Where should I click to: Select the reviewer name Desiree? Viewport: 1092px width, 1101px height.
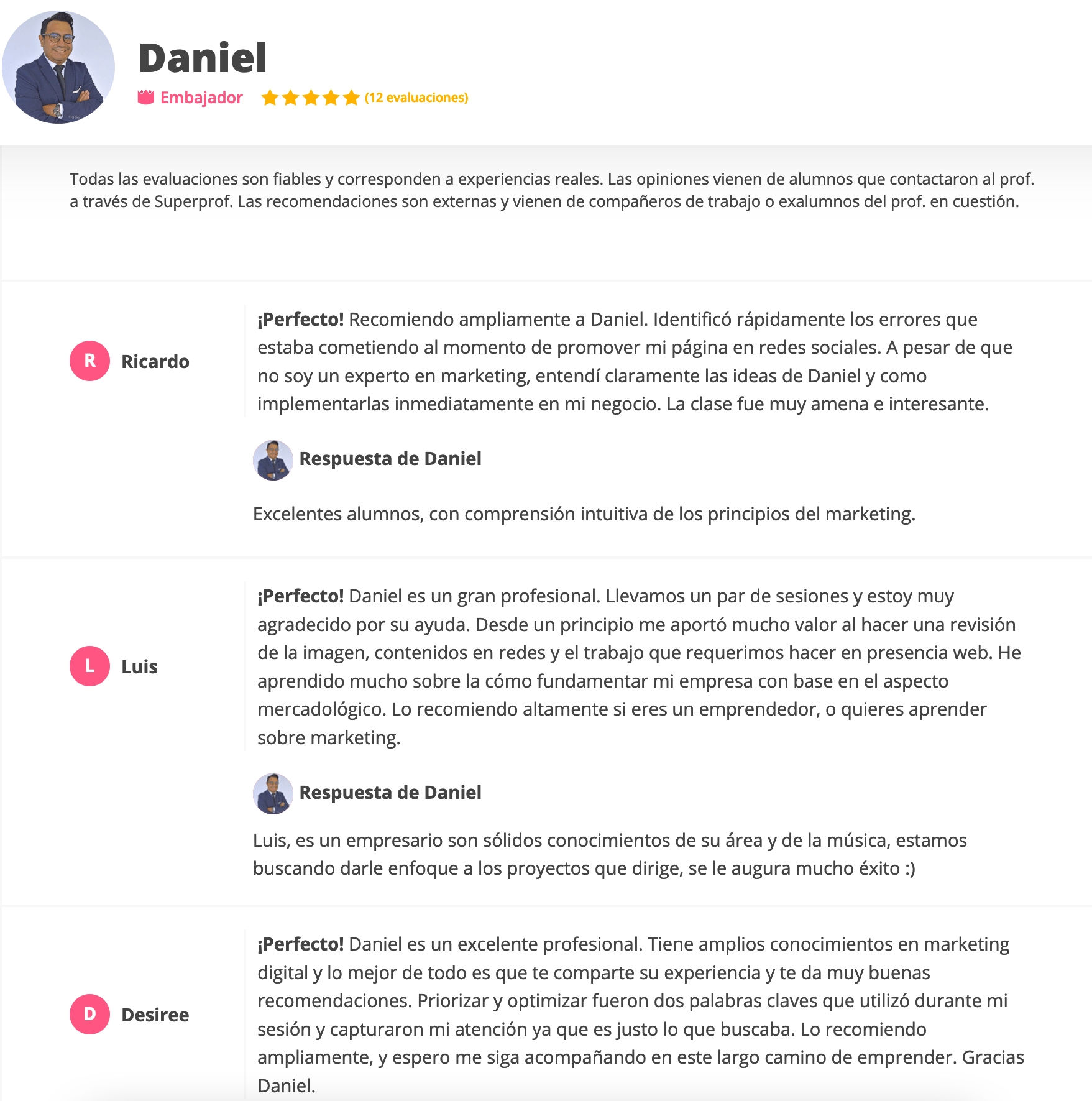tap(155, 1015)
